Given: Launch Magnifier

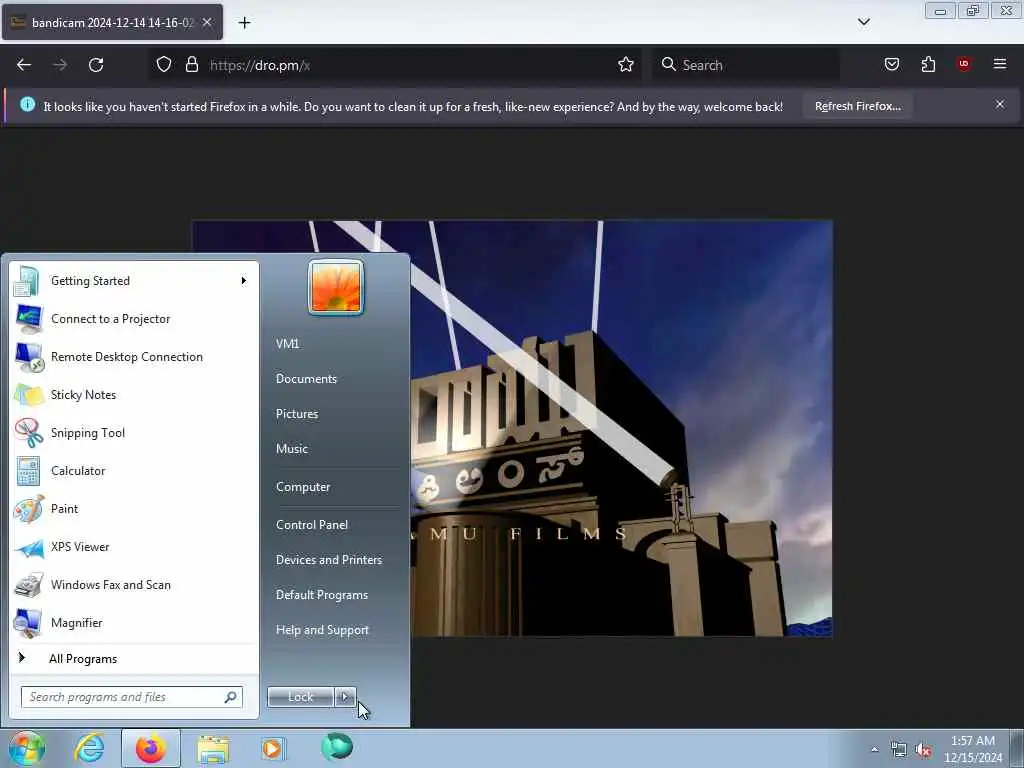Looking at the screenshot, I should pos(134,622).
